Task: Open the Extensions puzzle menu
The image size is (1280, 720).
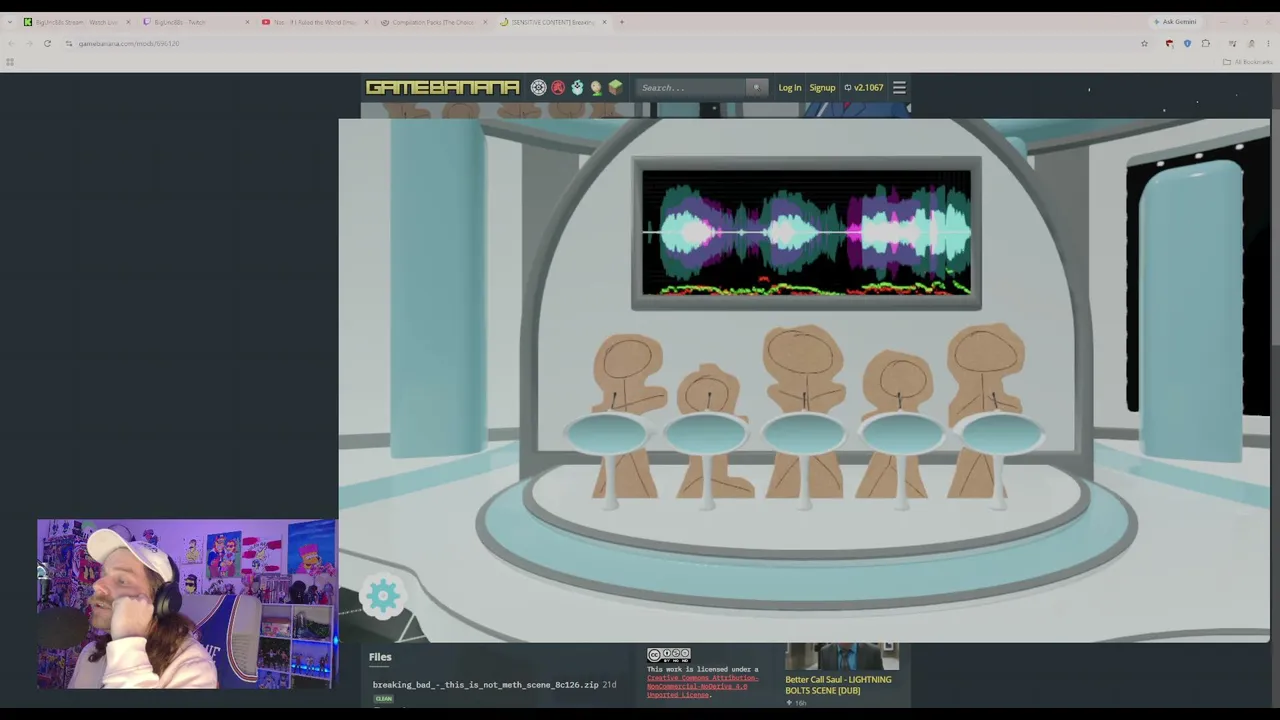Action: click(x=1206, y=44)
